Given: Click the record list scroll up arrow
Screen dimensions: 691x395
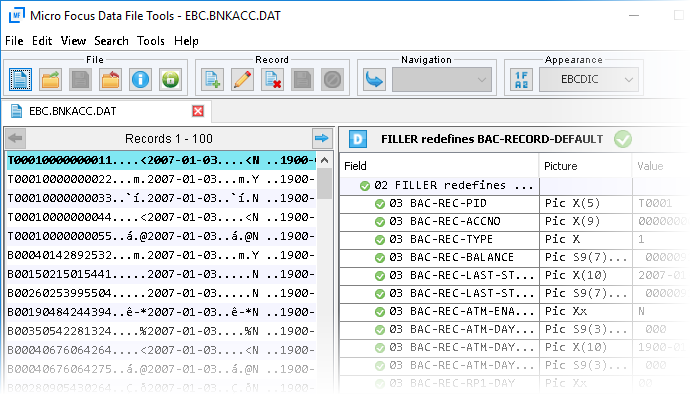Looking at the screenshot, I should point(325,160).
